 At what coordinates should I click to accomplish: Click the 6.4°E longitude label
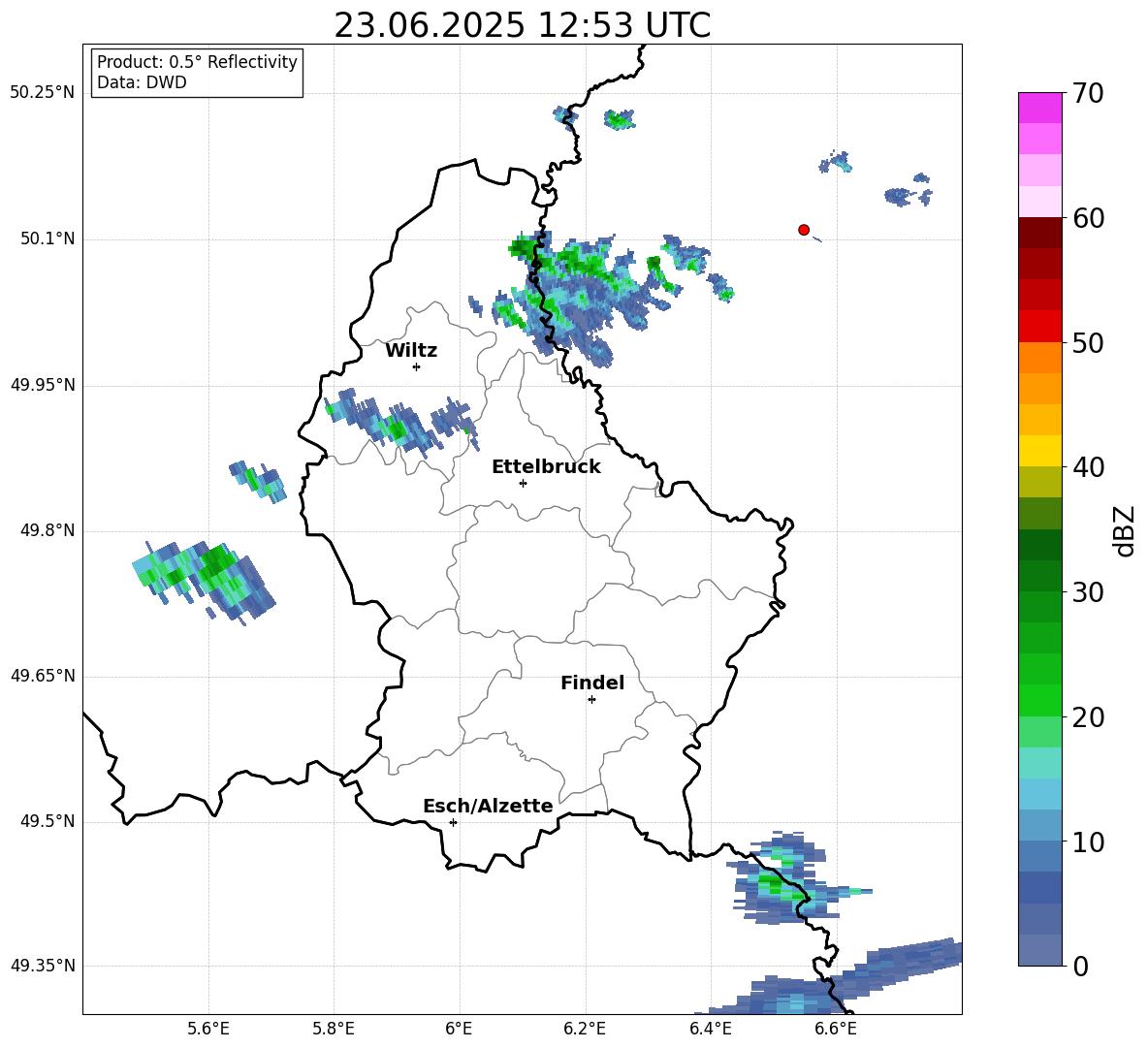(710, 1029)
